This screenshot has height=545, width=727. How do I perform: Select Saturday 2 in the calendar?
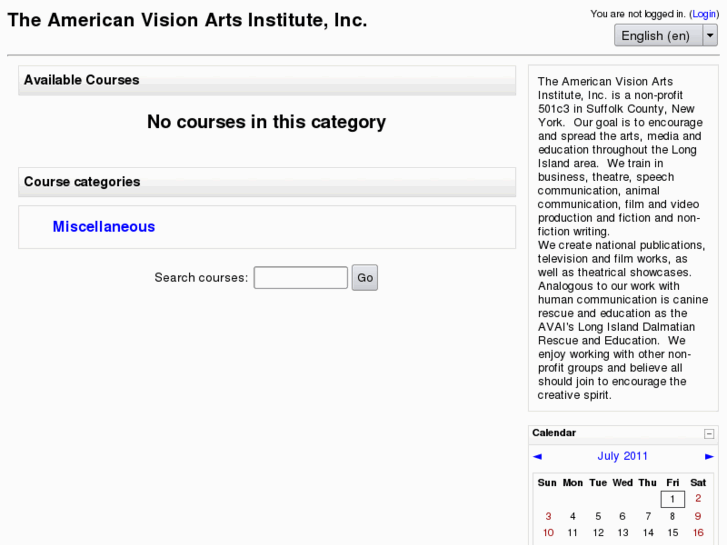pyautogui.click(x=698, y=499)
